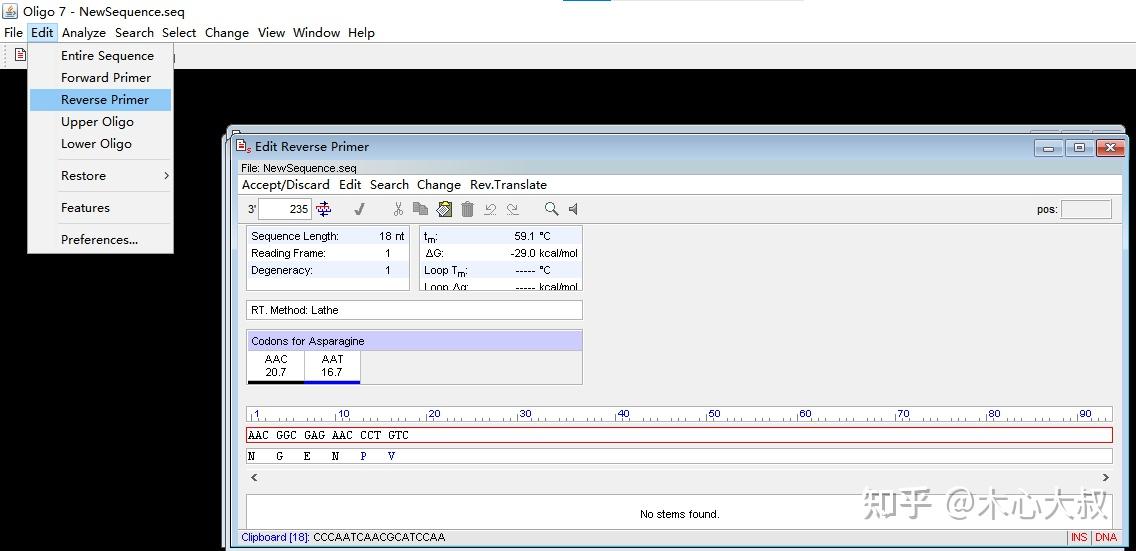Open Accept/Discard menu in primer window
This screenshot has width=1136, height=551.
click(x=285, y=185)
